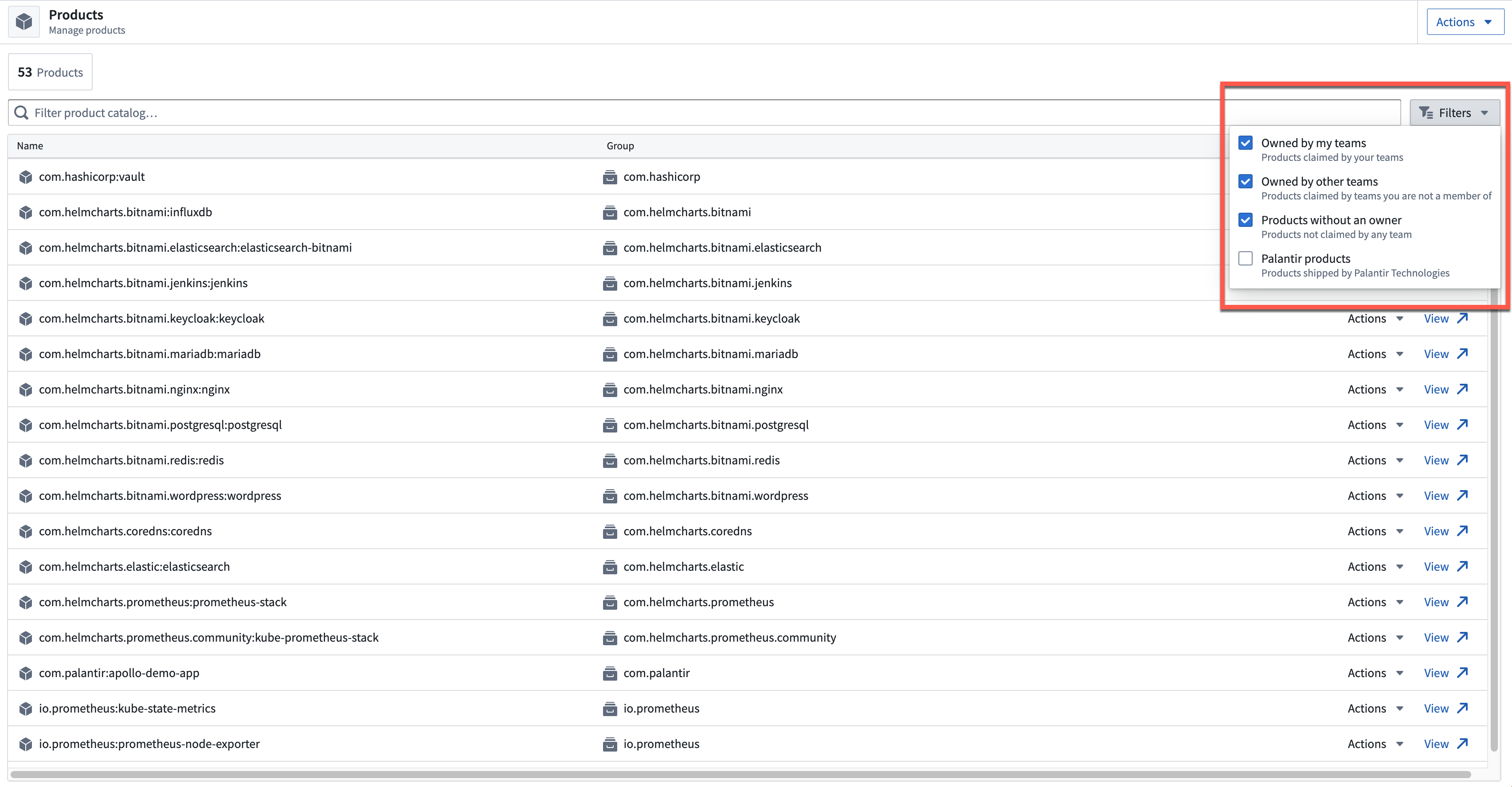Open View link for apollo-demo-app row
This screenshot has height=787, width=1512.
click(x=1445, y=673)
